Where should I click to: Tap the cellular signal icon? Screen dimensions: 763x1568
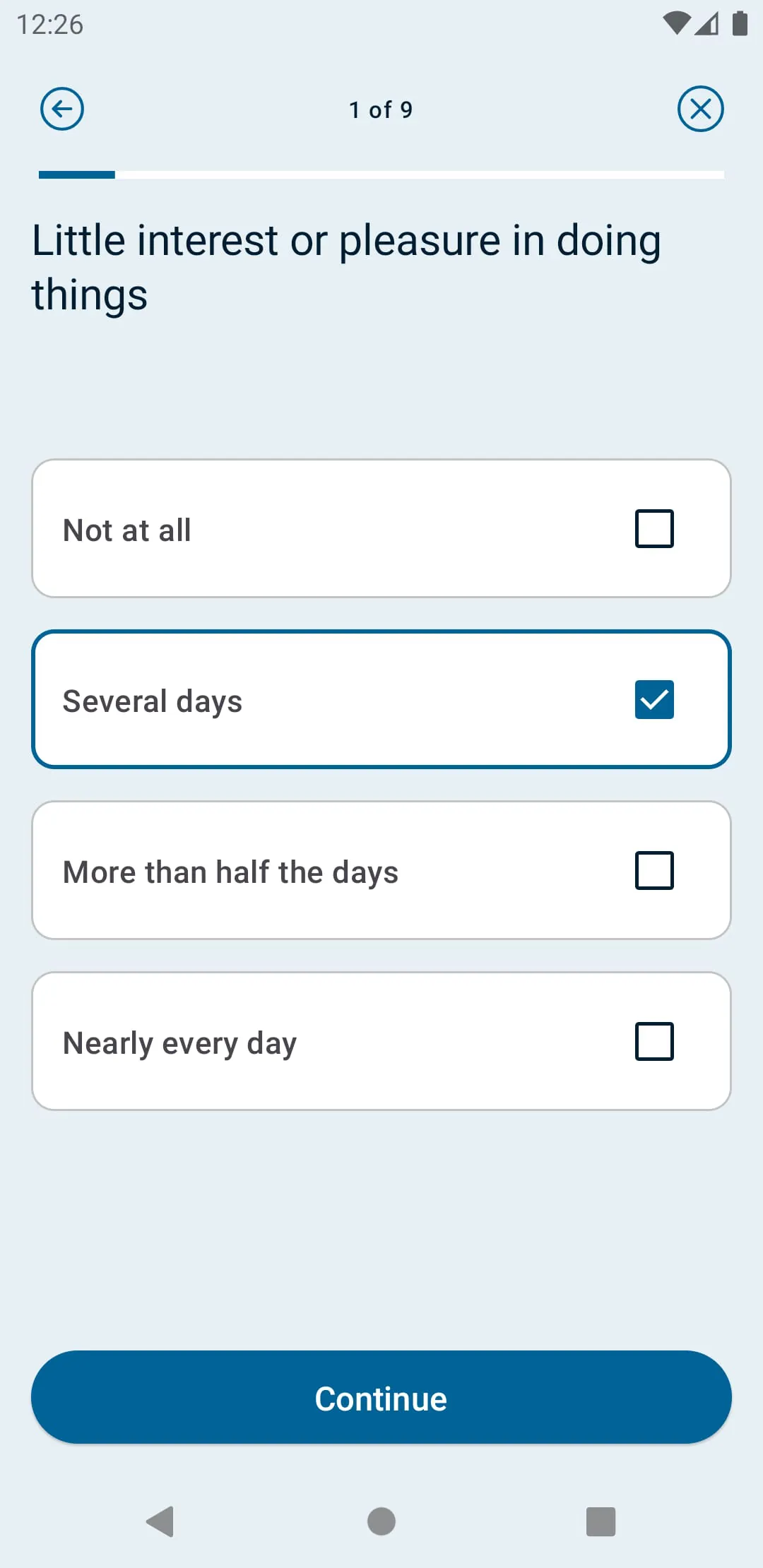pos(707,23)
